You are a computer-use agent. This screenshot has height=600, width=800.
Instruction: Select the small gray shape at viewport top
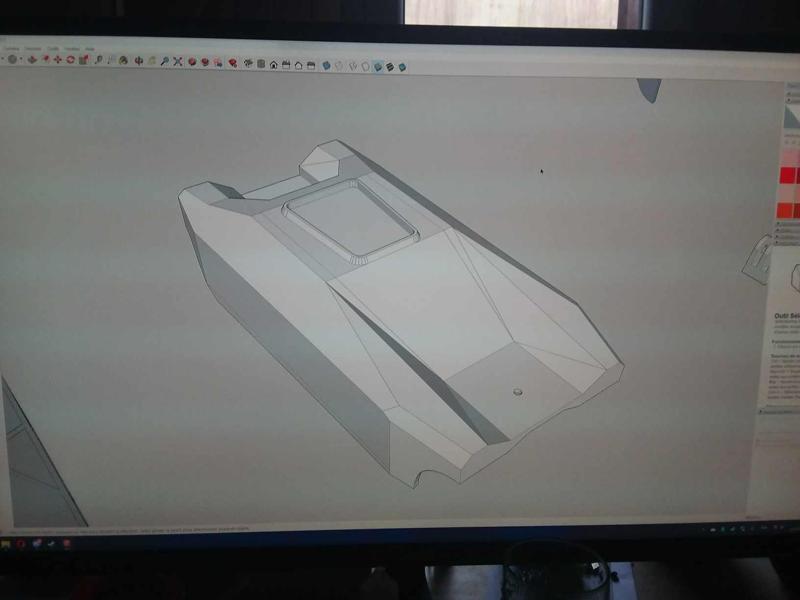pyautogui.click(x=649, y=90)
